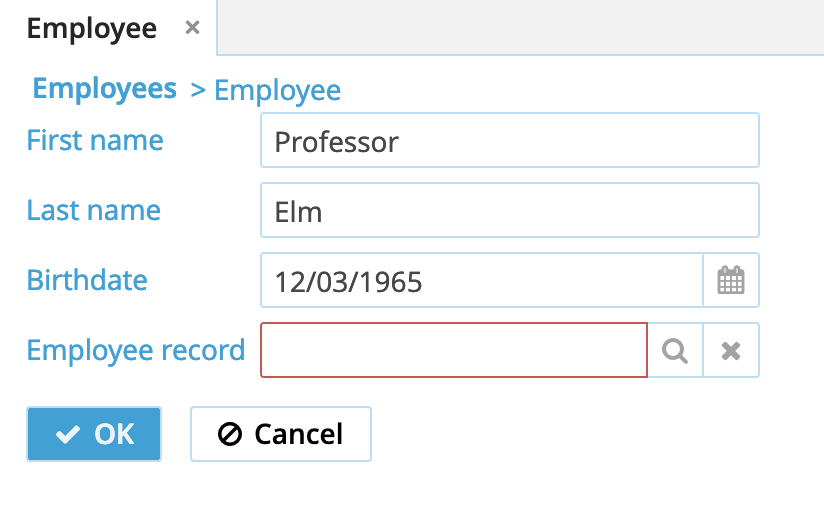Image resolution: width=824 pixels, height=508 pixels.
Task: Focus the Last name input field
Action: tap(509, 211)
